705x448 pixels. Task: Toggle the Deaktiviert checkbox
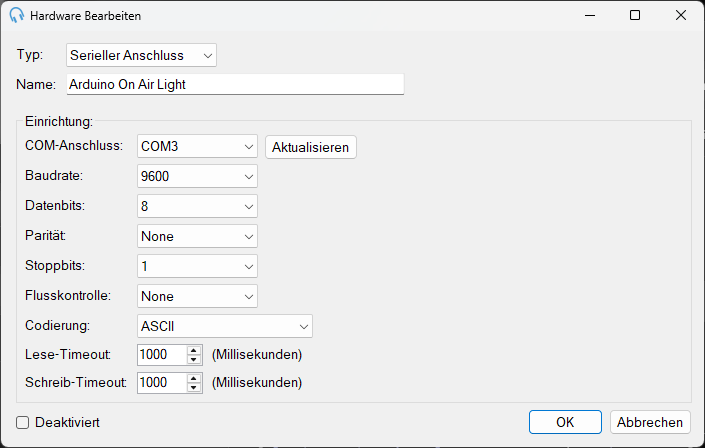point(22,422)
